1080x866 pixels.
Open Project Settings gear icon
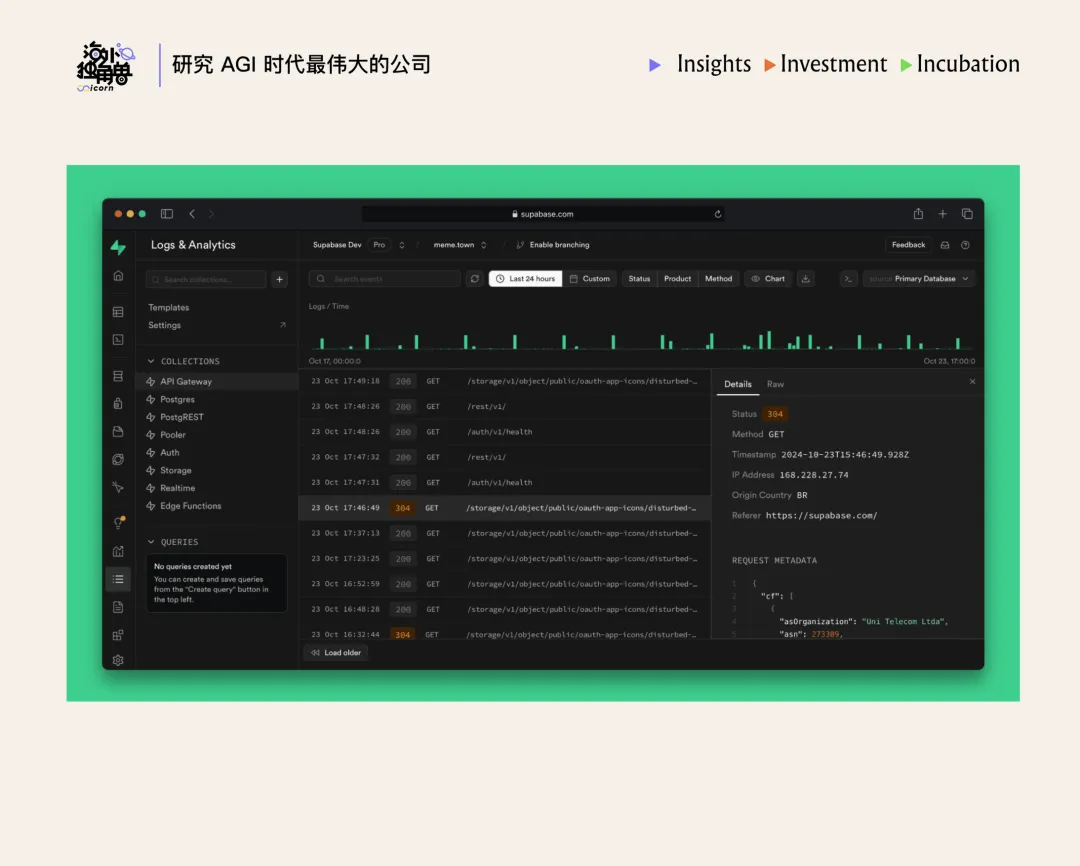(118, 660)
